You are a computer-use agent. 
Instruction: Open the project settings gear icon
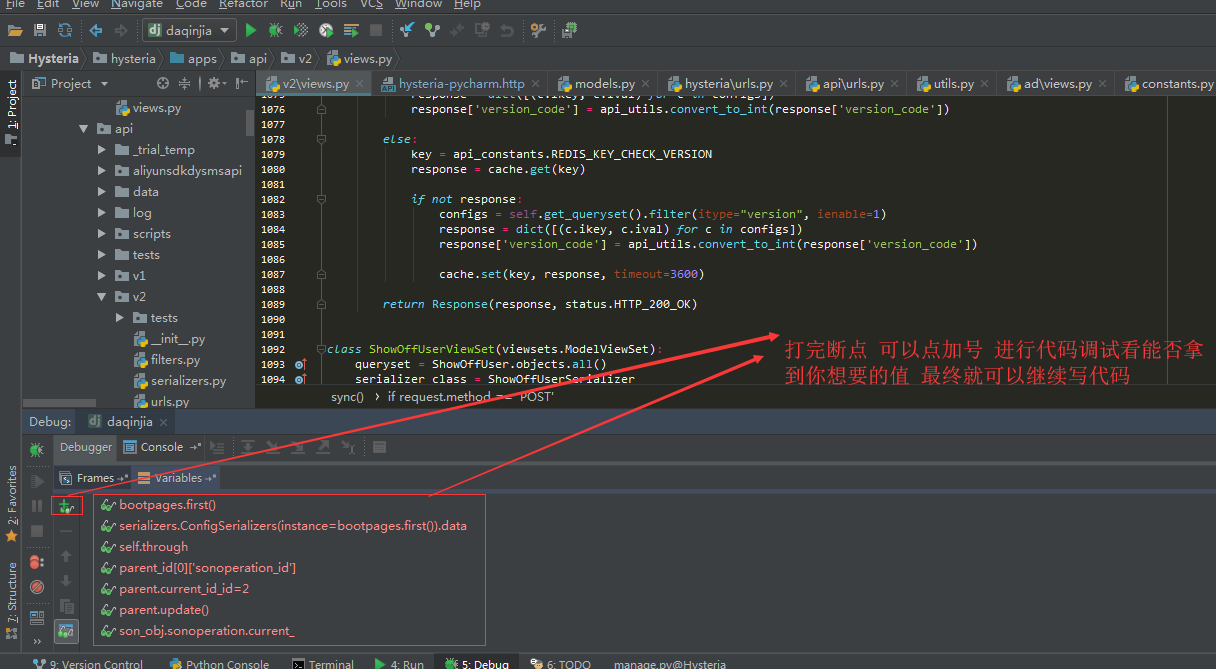(214, 84)
